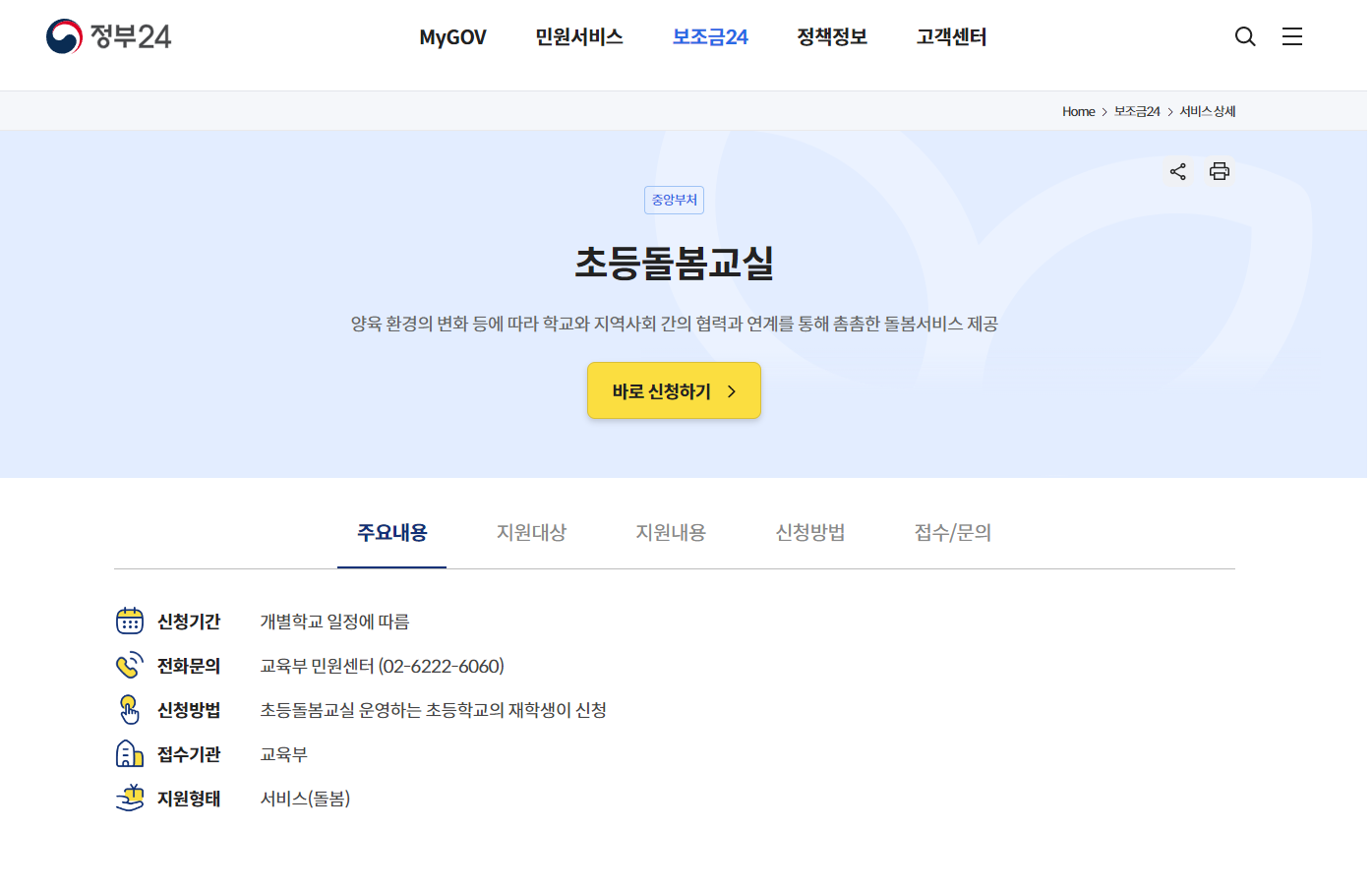Click the cursor icon beside 신청방법
Screen dimensions: 1372x889
[131, 709]
